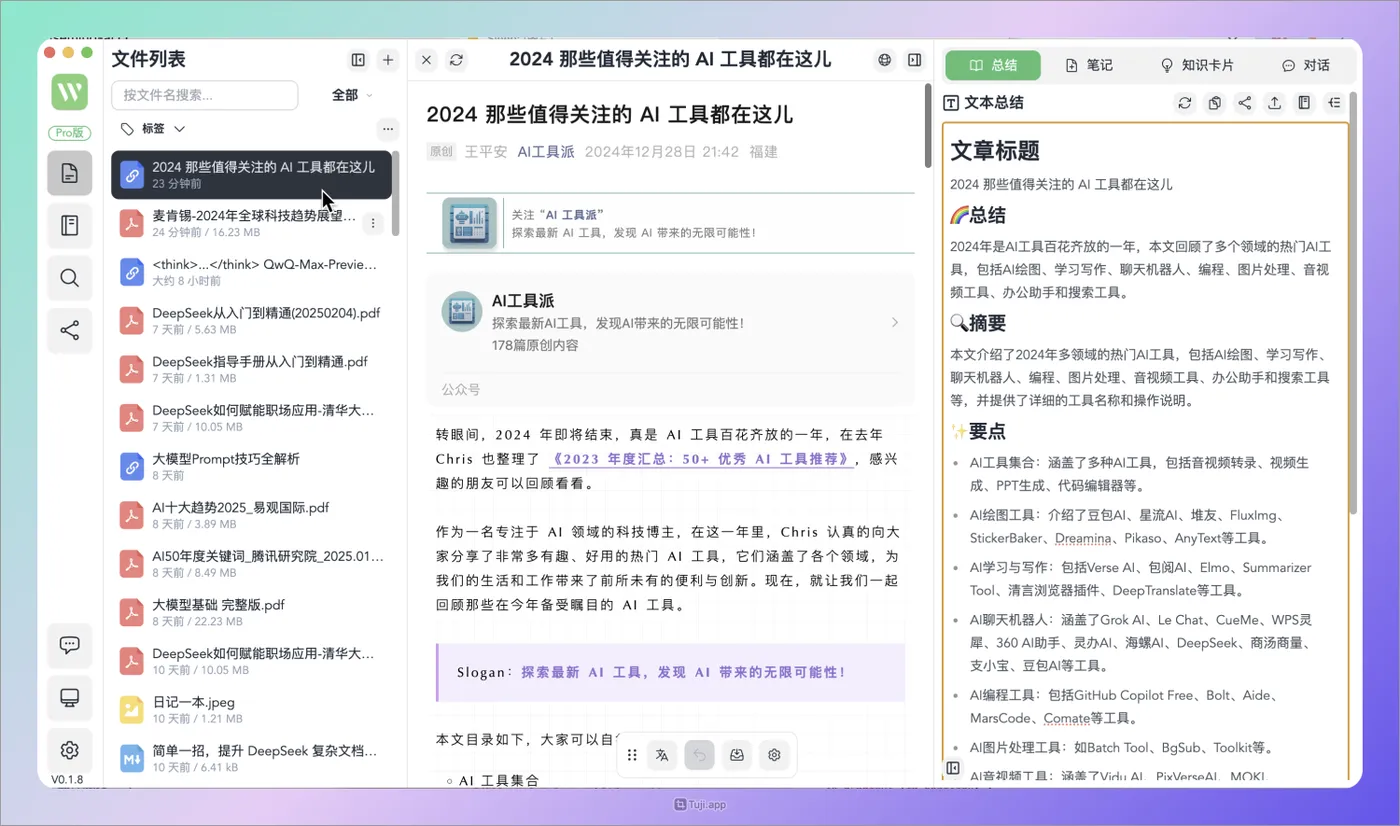Open AI50年度关键词_腾讯研究院 file

tap(251, 564)
